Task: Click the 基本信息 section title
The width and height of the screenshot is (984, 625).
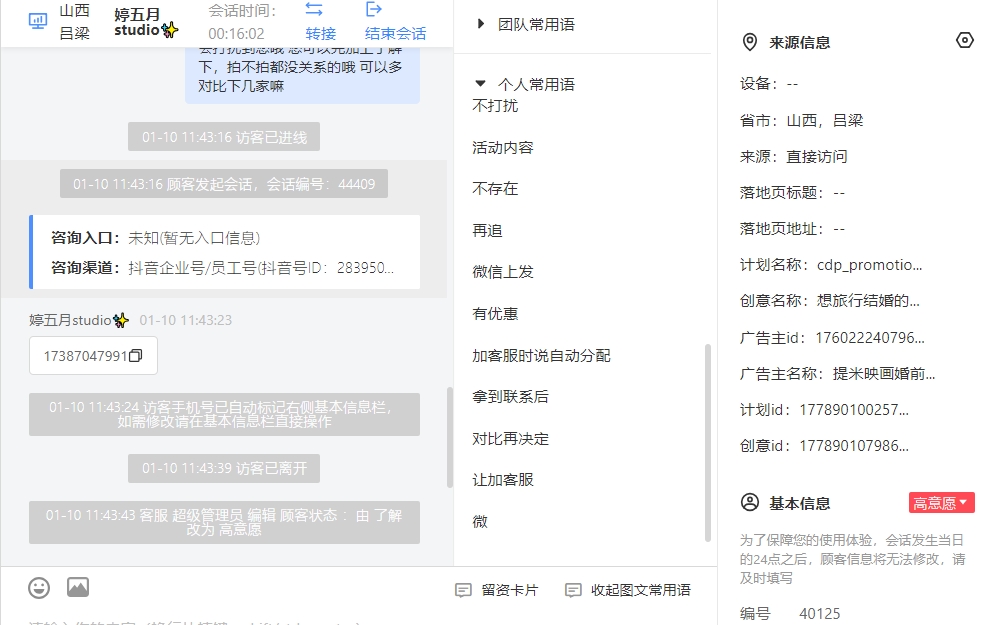Action: (800, 503)
